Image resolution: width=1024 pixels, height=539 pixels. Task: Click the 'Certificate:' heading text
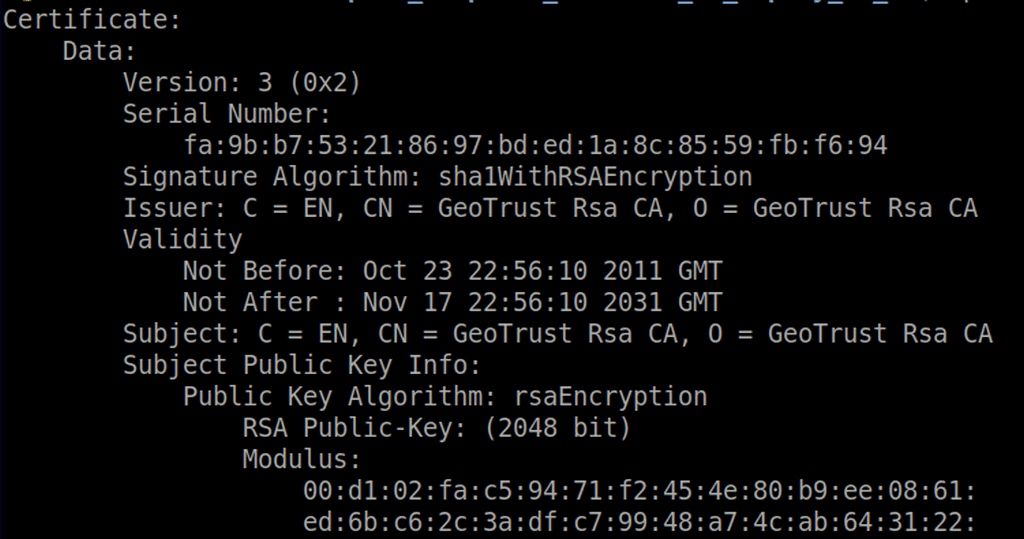(90, 19)
